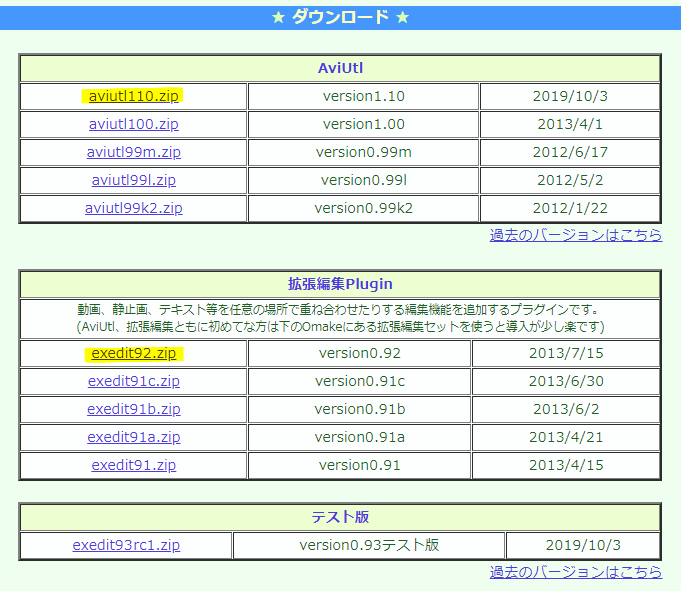Screen dimensions: 681x591
Task: Select the version0.91 cell in exedit91.zip row
Action: (360, 465)
